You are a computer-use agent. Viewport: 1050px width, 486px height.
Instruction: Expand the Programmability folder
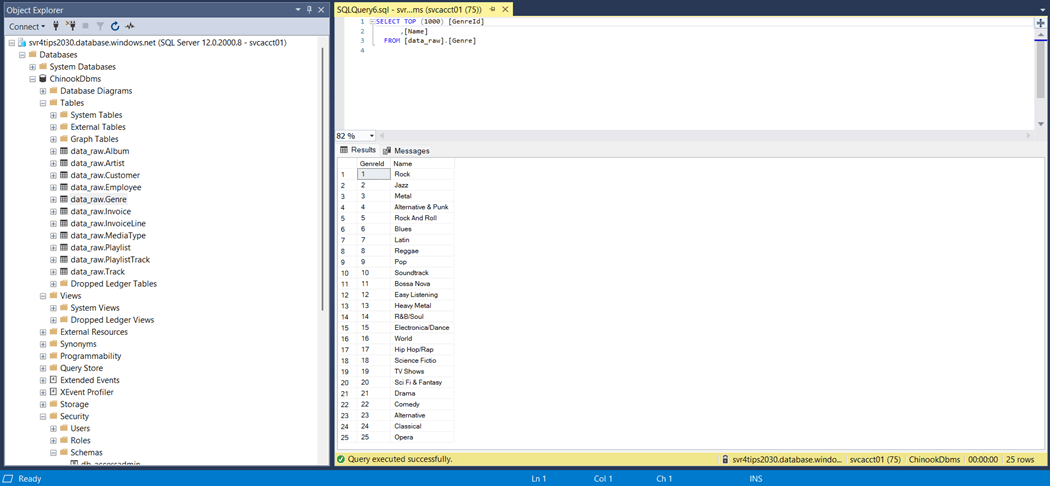click(43, 356)
